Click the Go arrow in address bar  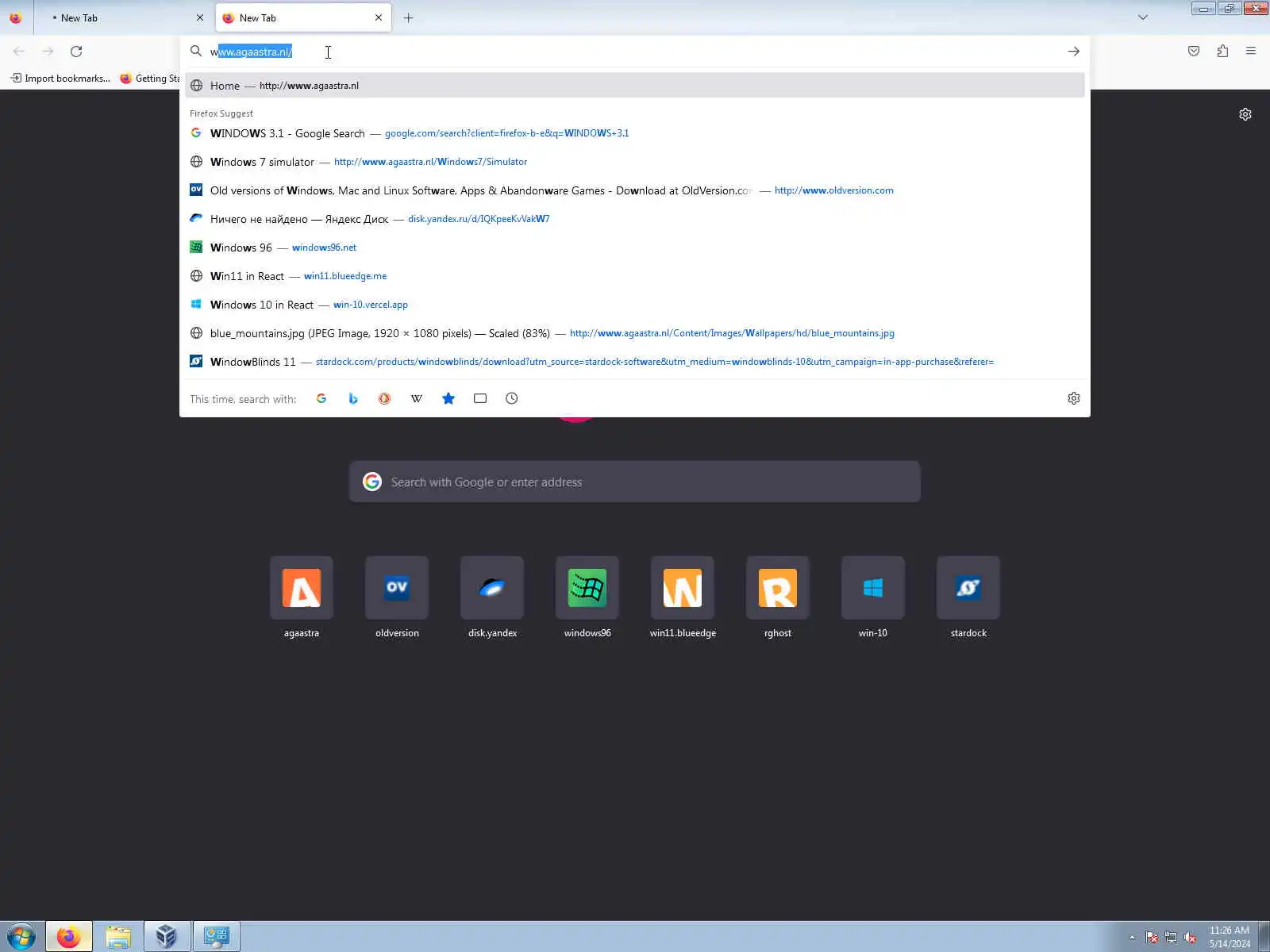[x=1074, y=52]
